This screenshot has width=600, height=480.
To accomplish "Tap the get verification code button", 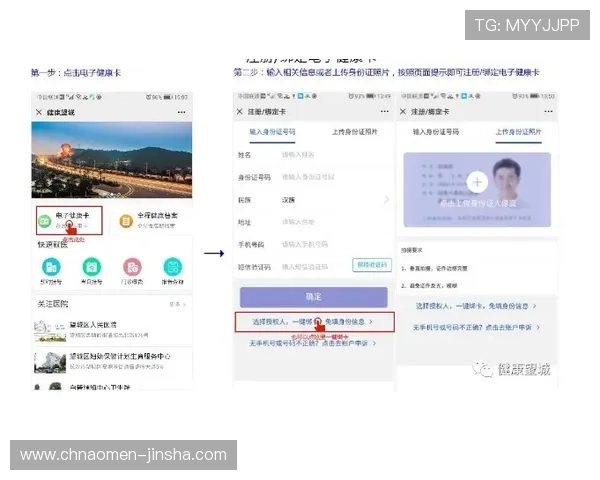I will point(372,265).
